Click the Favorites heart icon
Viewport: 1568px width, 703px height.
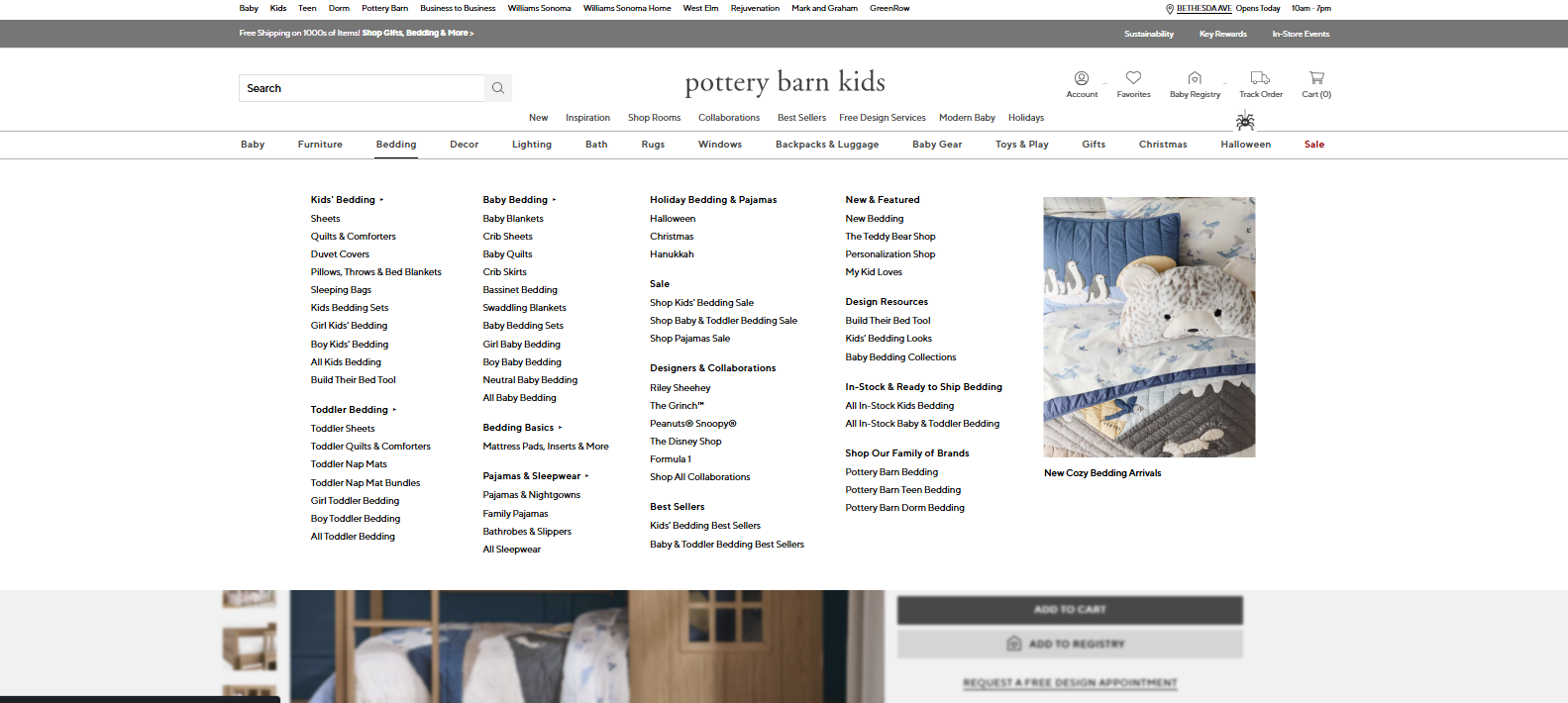pos(1133,78)
